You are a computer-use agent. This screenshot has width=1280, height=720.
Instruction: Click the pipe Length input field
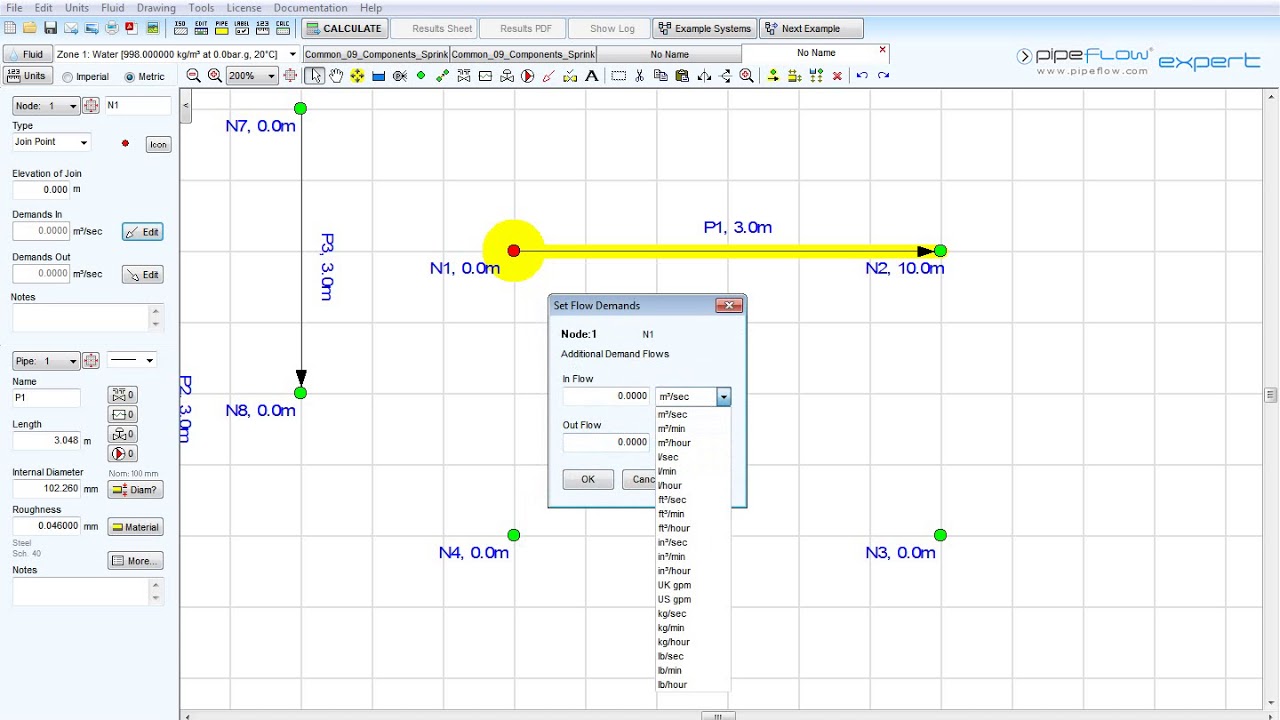[x=46, y=440]
